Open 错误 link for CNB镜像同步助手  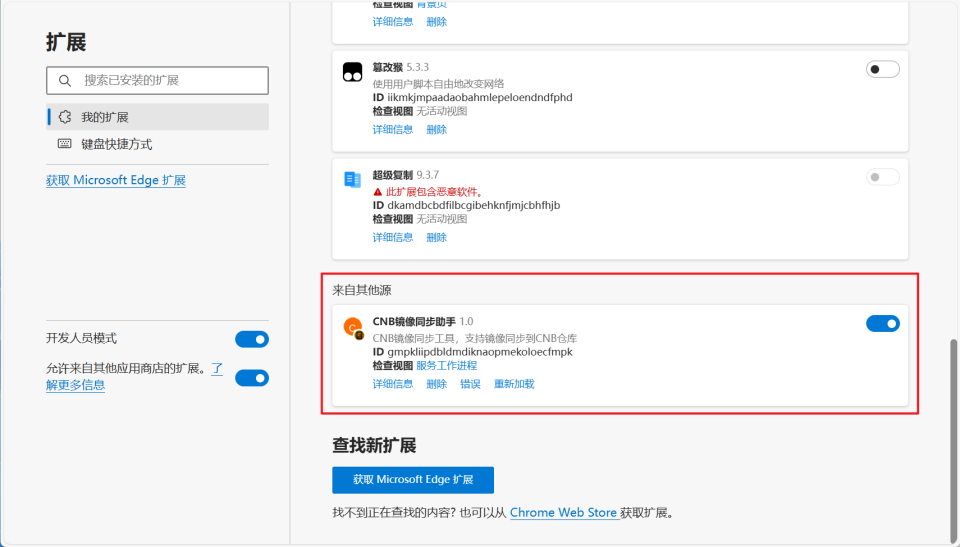click(x=470, y=384)
